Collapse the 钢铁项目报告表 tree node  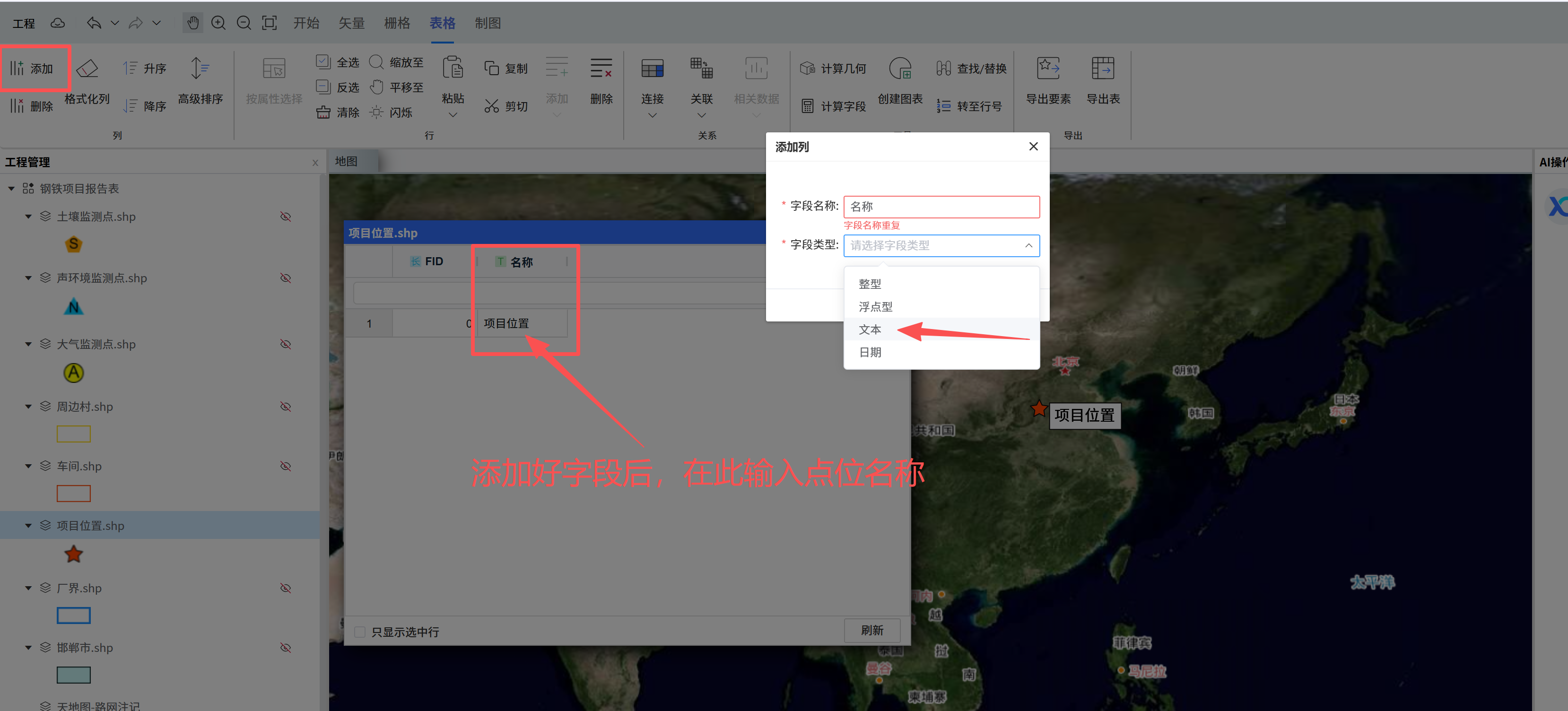point(11,189)
